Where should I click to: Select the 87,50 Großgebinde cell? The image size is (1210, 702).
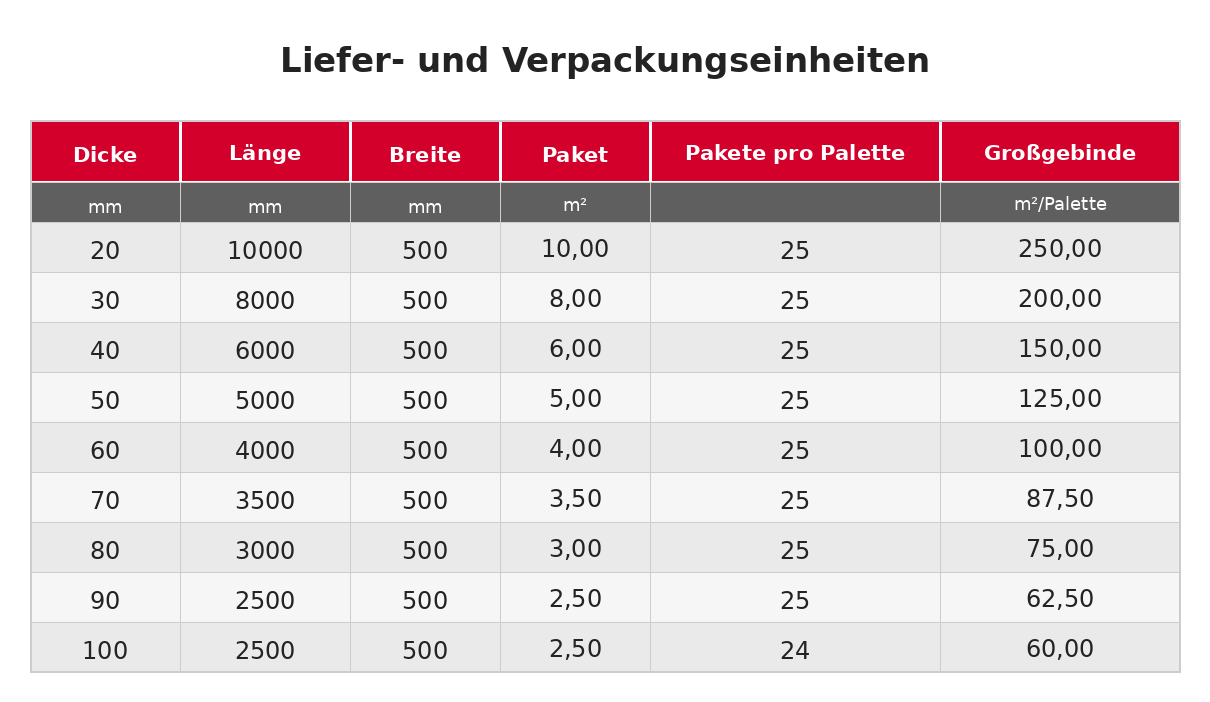(1060, 499)
